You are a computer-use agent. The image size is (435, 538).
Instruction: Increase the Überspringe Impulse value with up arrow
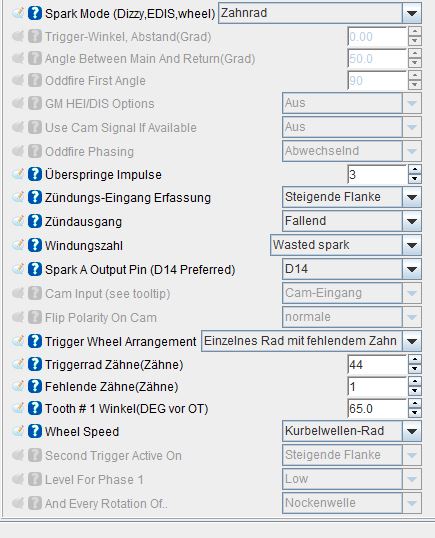point(415,169)
